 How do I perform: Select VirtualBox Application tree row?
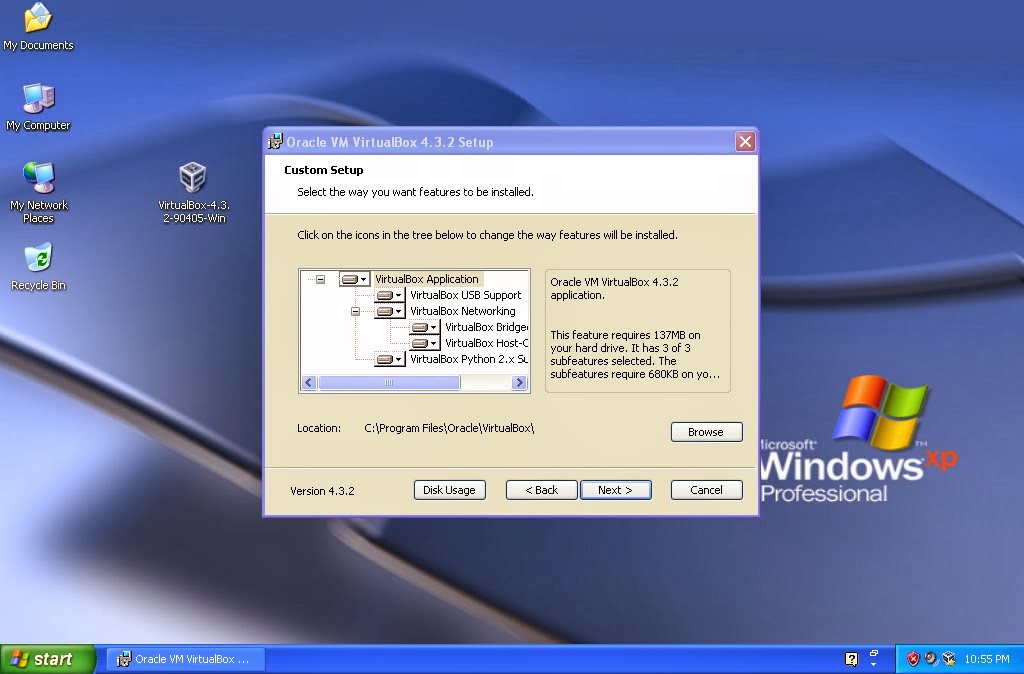coord(426,279)
